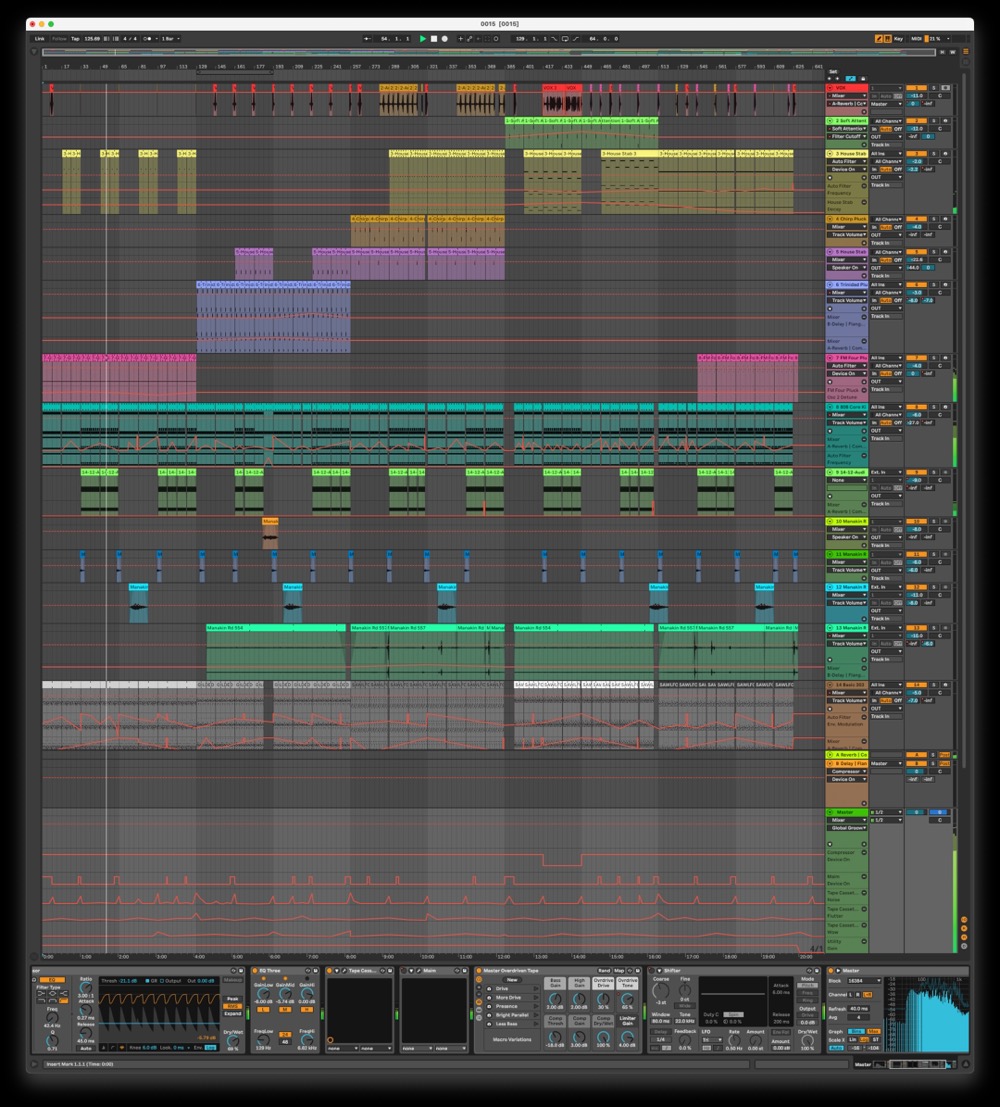Select the More Drive macro variation
Viewport: 1000px width, 1107px height.
pos(508,997)
